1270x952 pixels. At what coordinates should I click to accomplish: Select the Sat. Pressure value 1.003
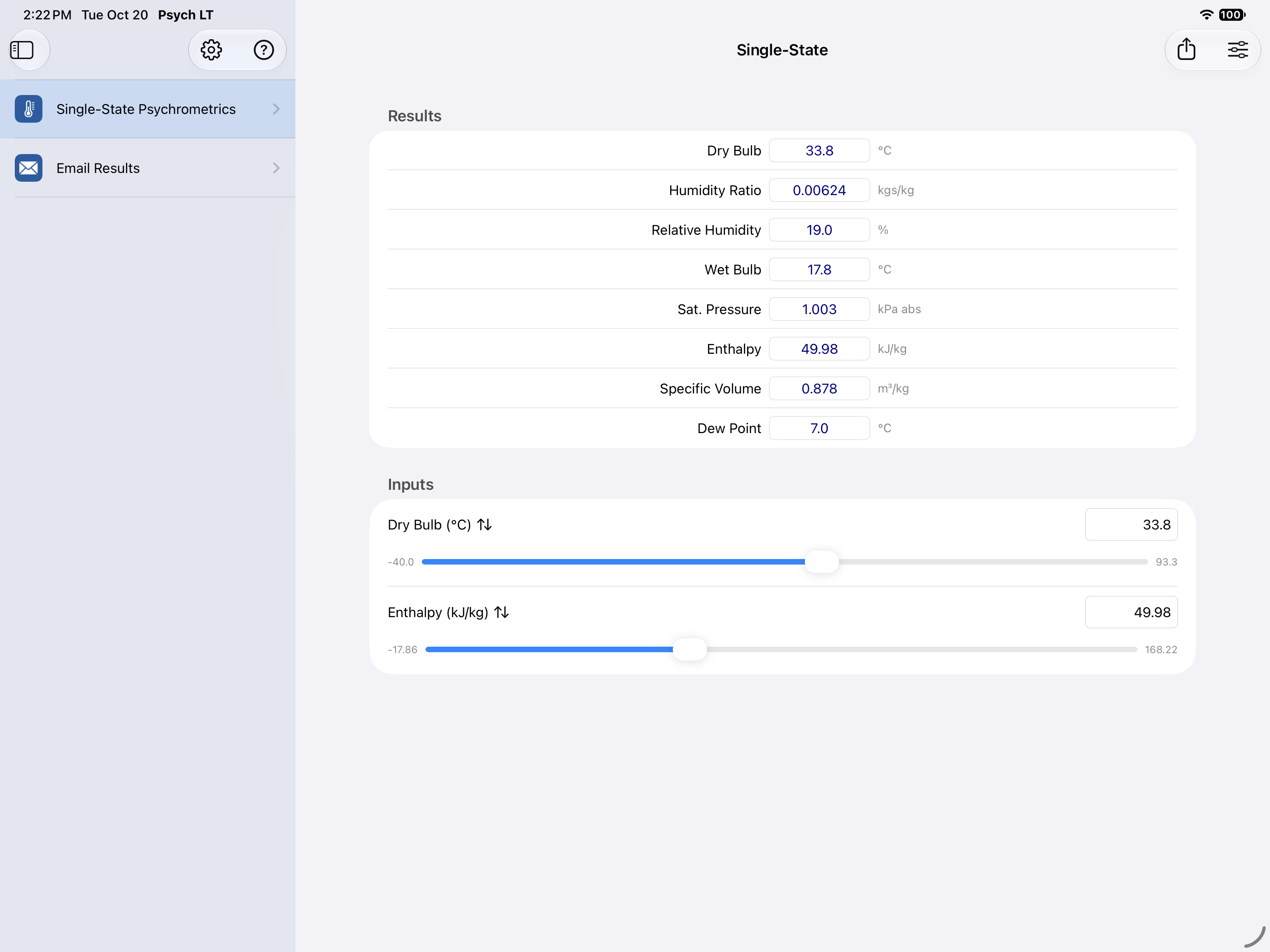[819, 309]
